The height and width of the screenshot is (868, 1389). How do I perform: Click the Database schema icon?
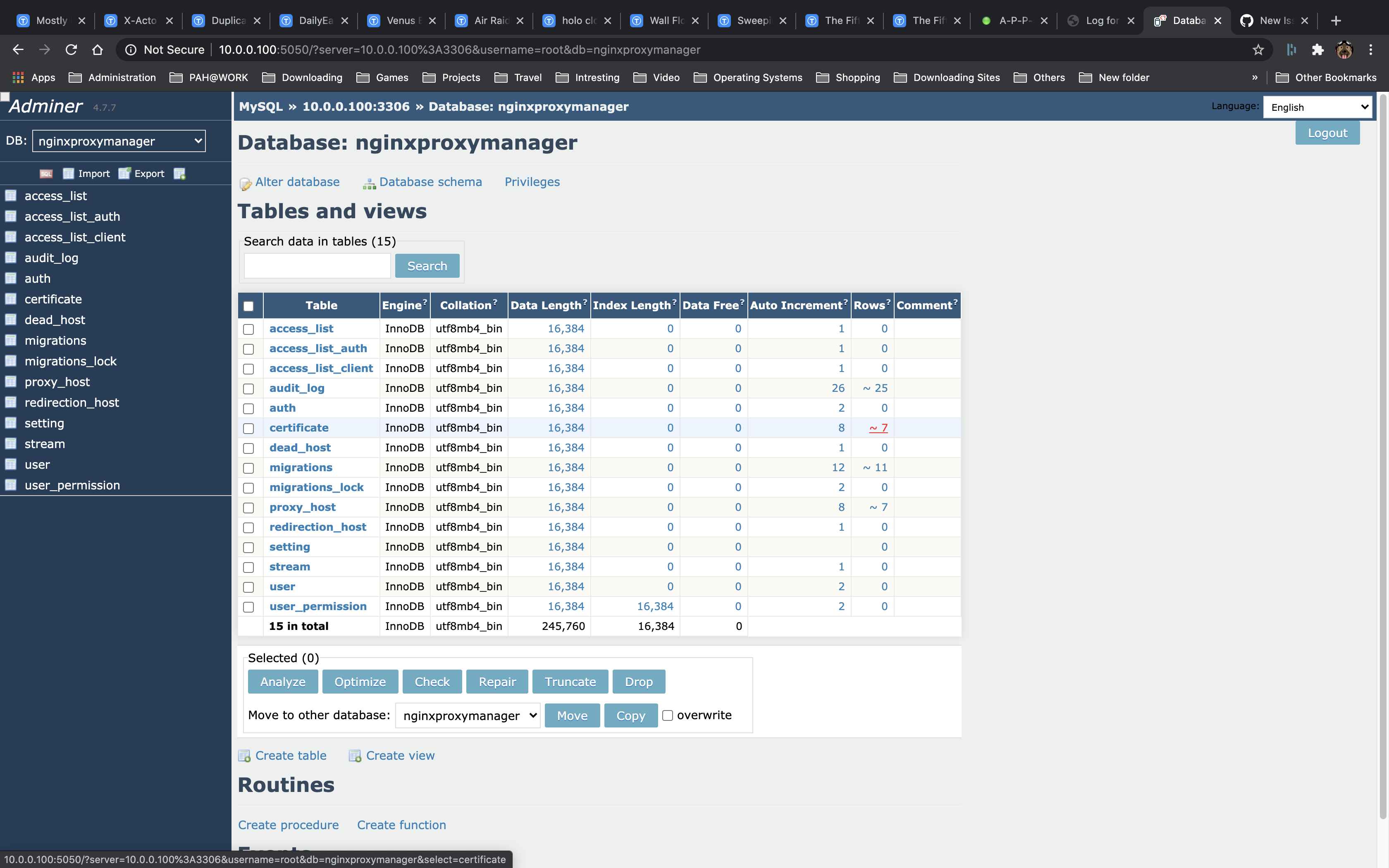[x=369, y=183]
